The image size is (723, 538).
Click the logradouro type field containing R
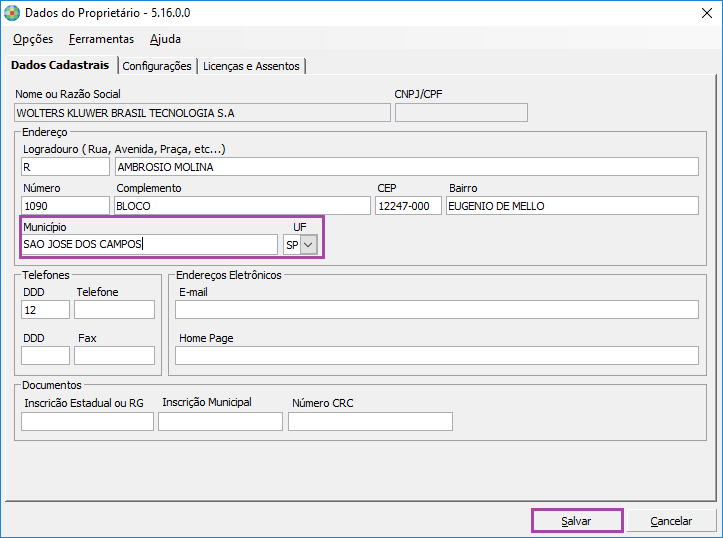pos(65,167)
